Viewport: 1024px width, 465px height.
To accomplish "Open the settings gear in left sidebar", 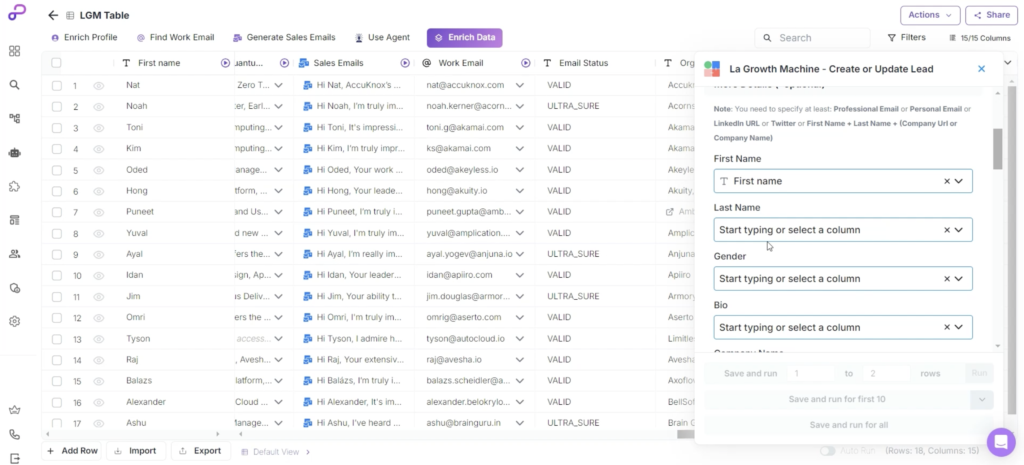I will [15, 321].
